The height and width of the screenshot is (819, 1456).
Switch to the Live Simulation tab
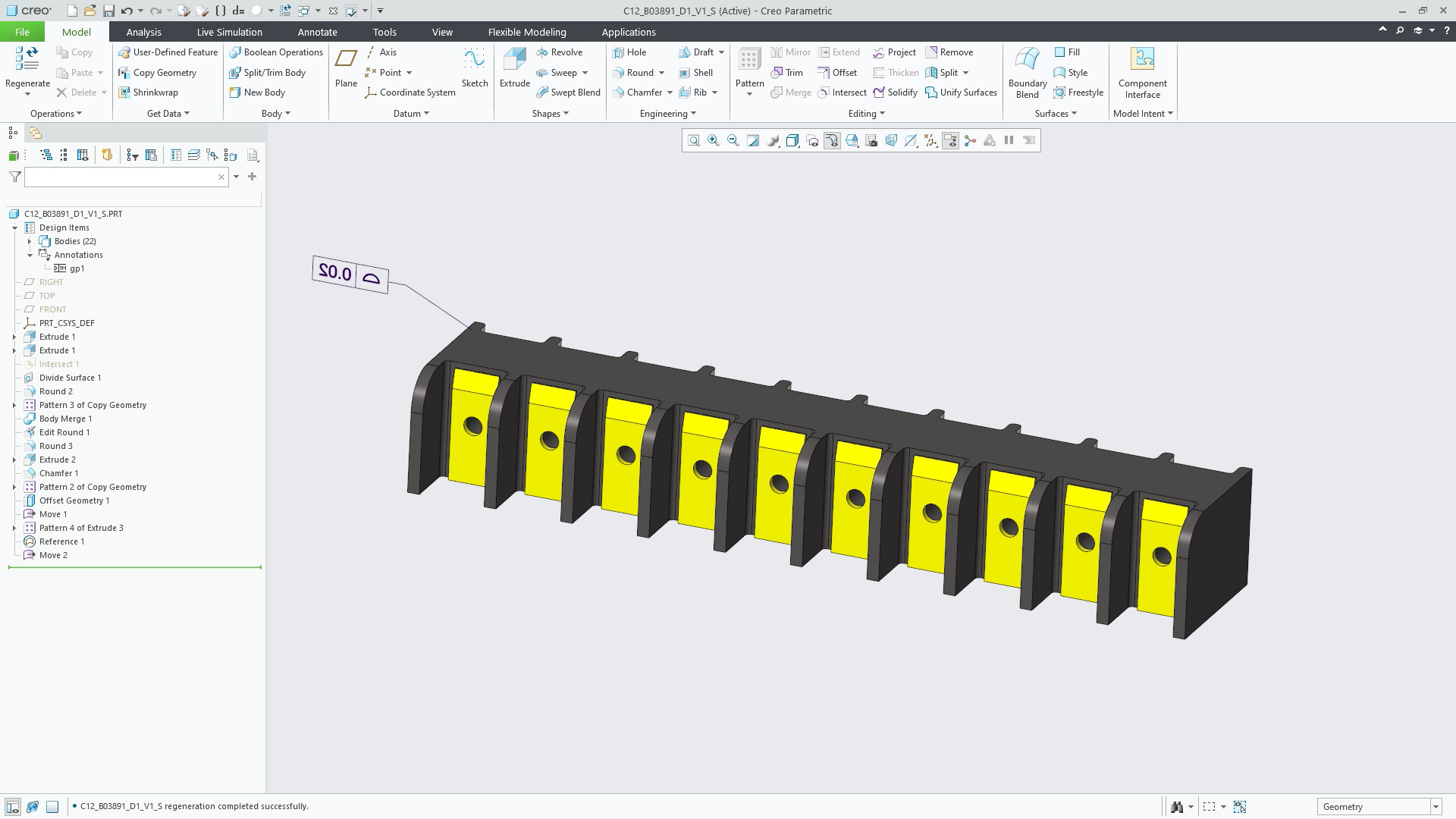pos(229,32)
